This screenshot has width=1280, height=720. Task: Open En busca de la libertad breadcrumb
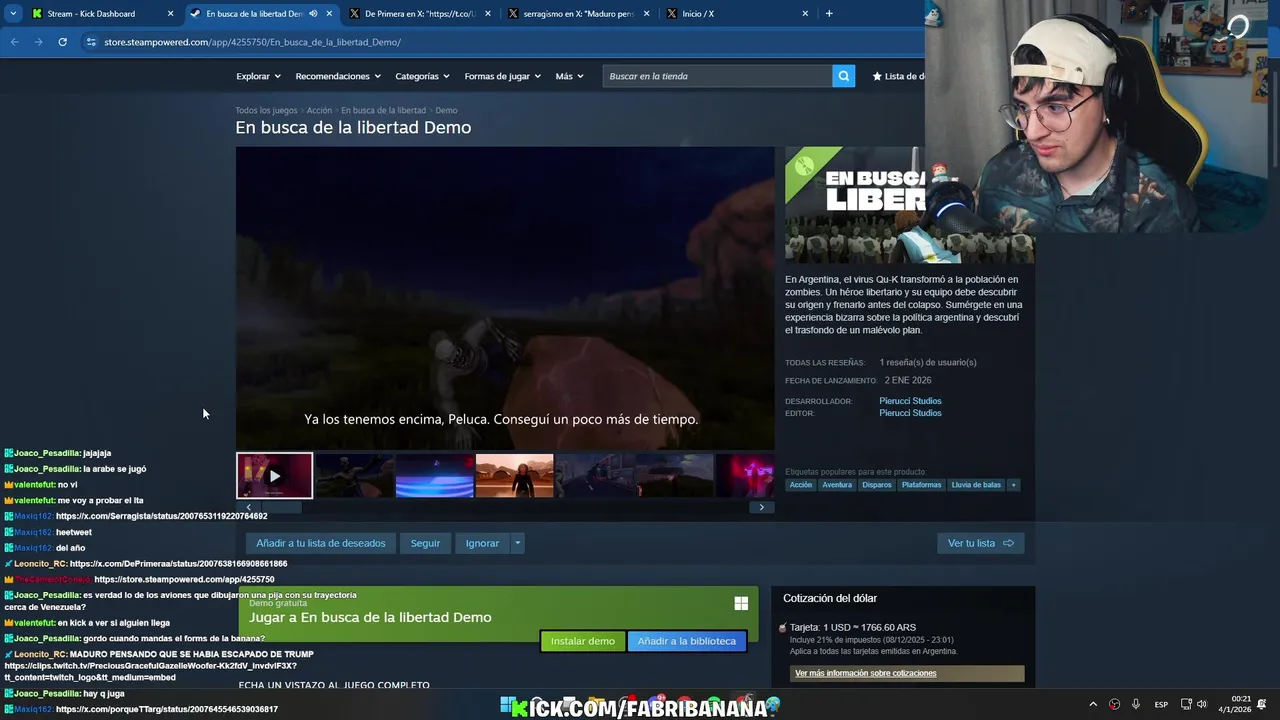(x=383, y=110)
